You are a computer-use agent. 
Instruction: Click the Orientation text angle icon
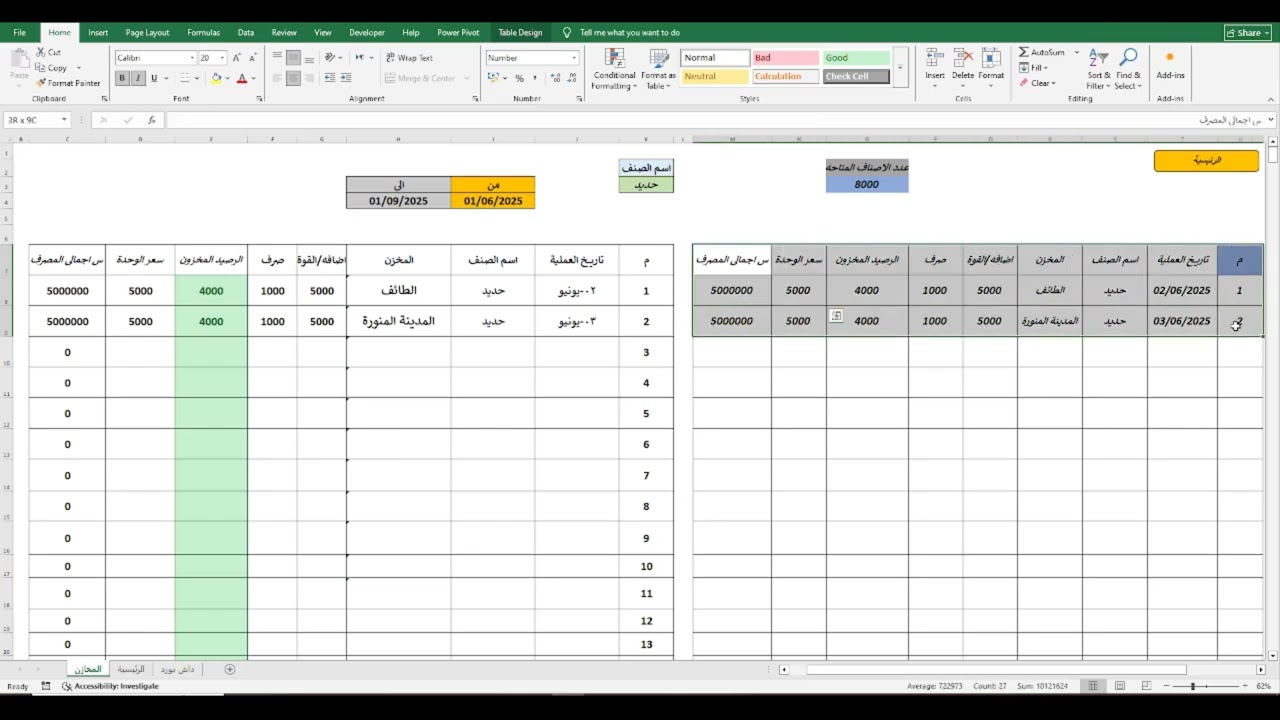click(x=330, y=58)
